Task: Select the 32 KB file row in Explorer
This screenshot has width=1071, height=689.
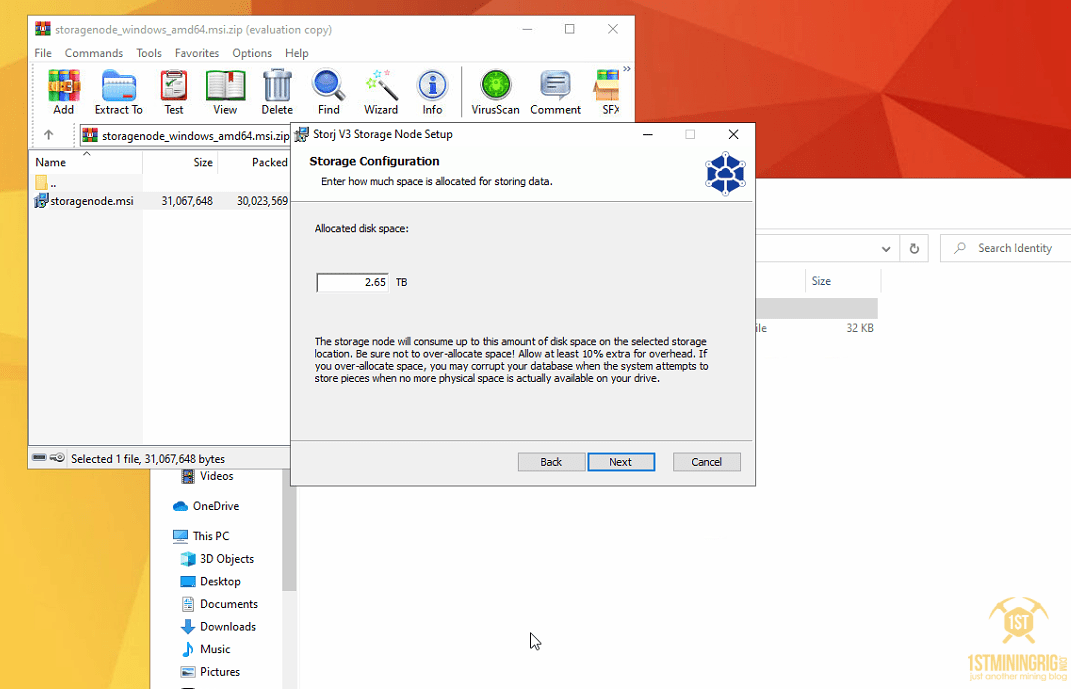Action: point(816,328)
